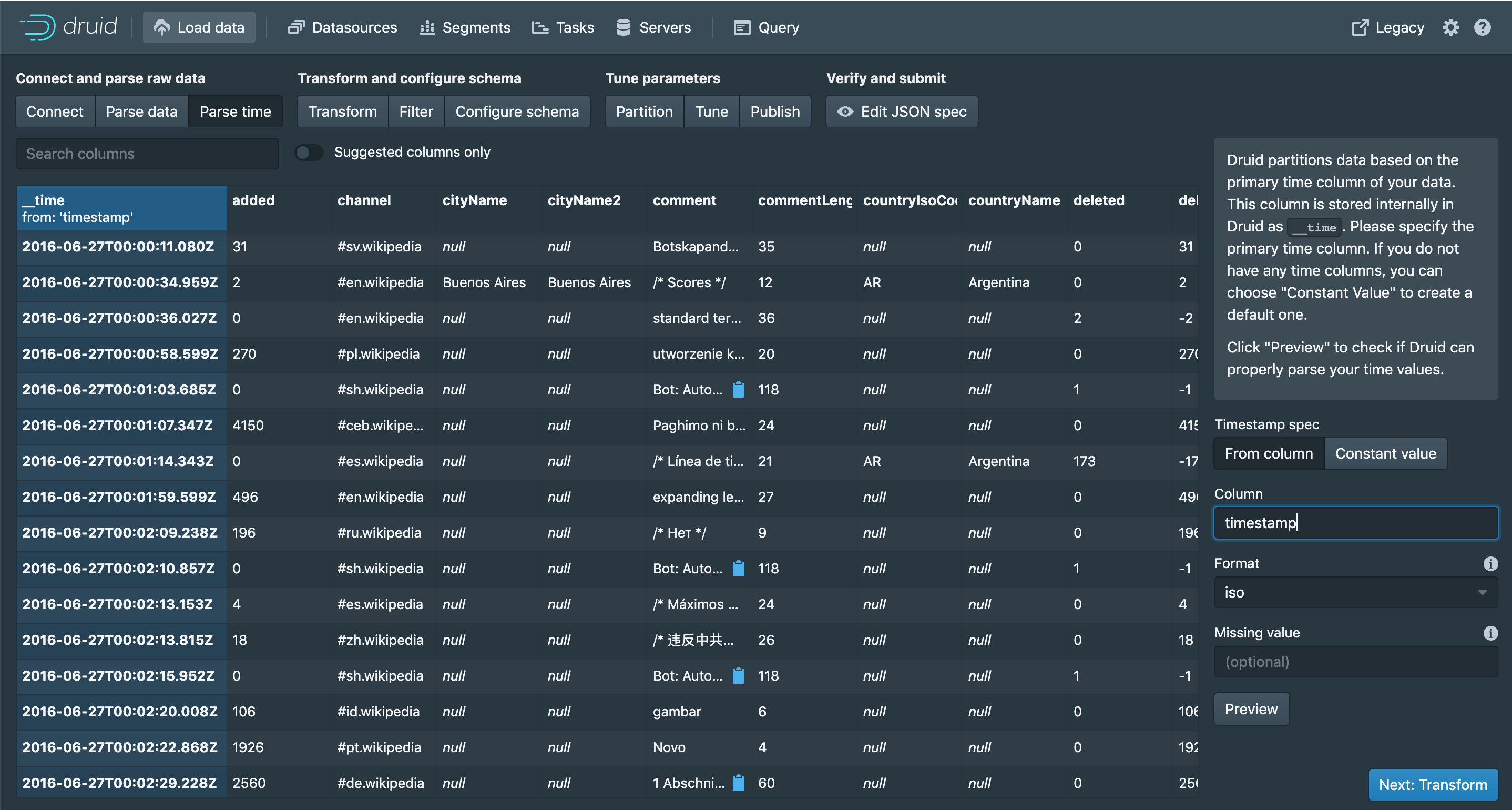Click the Preview button
This screenshot has height=810, width=1512.
[1251, 709]
